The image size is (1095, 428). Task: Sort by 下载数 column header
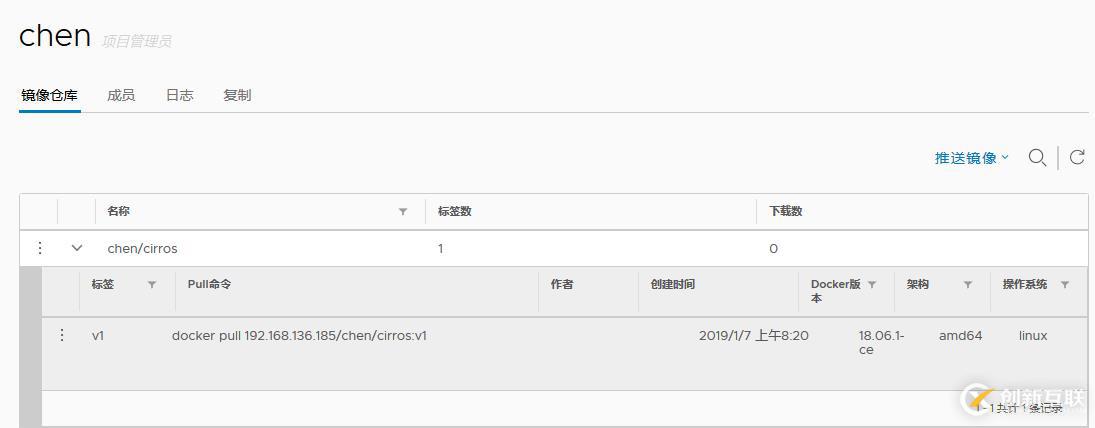tap(786, 212)
